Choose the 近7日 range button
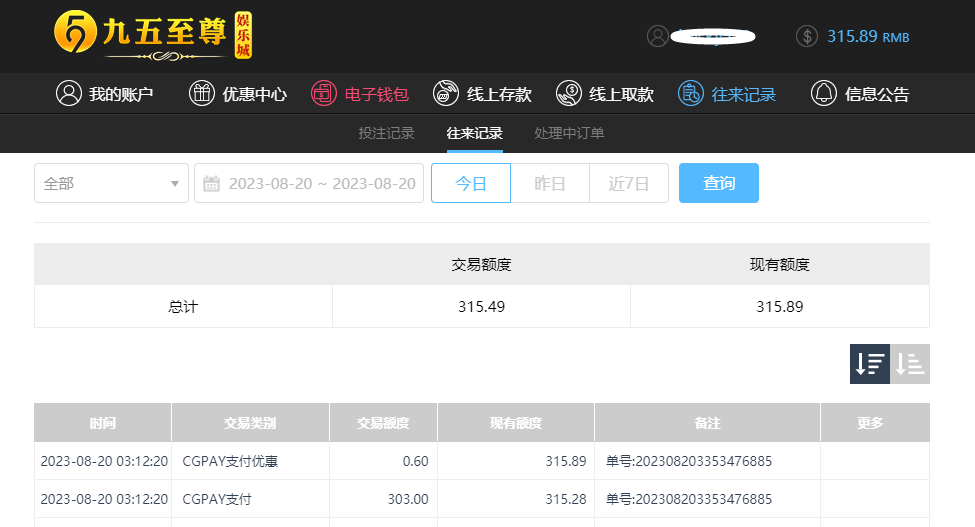Image resolution: width=975 pixels, height=527 pixels. click(629, 183)
